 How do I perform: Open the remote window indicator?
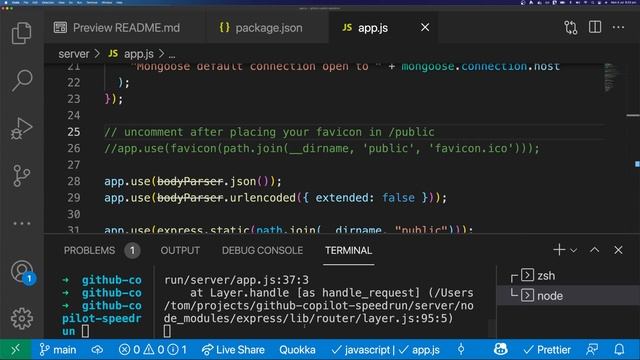click(x=16, y=349)
